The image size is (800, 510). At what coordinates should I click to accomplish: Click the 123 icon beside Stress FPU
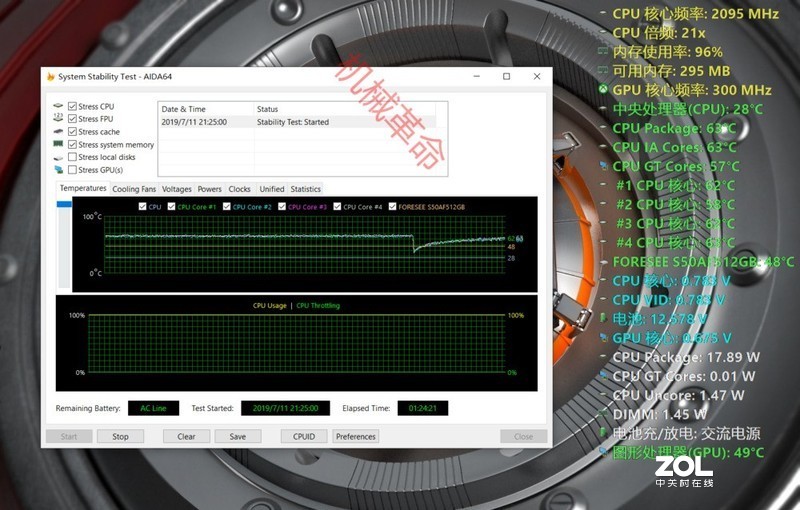(58, 118)
